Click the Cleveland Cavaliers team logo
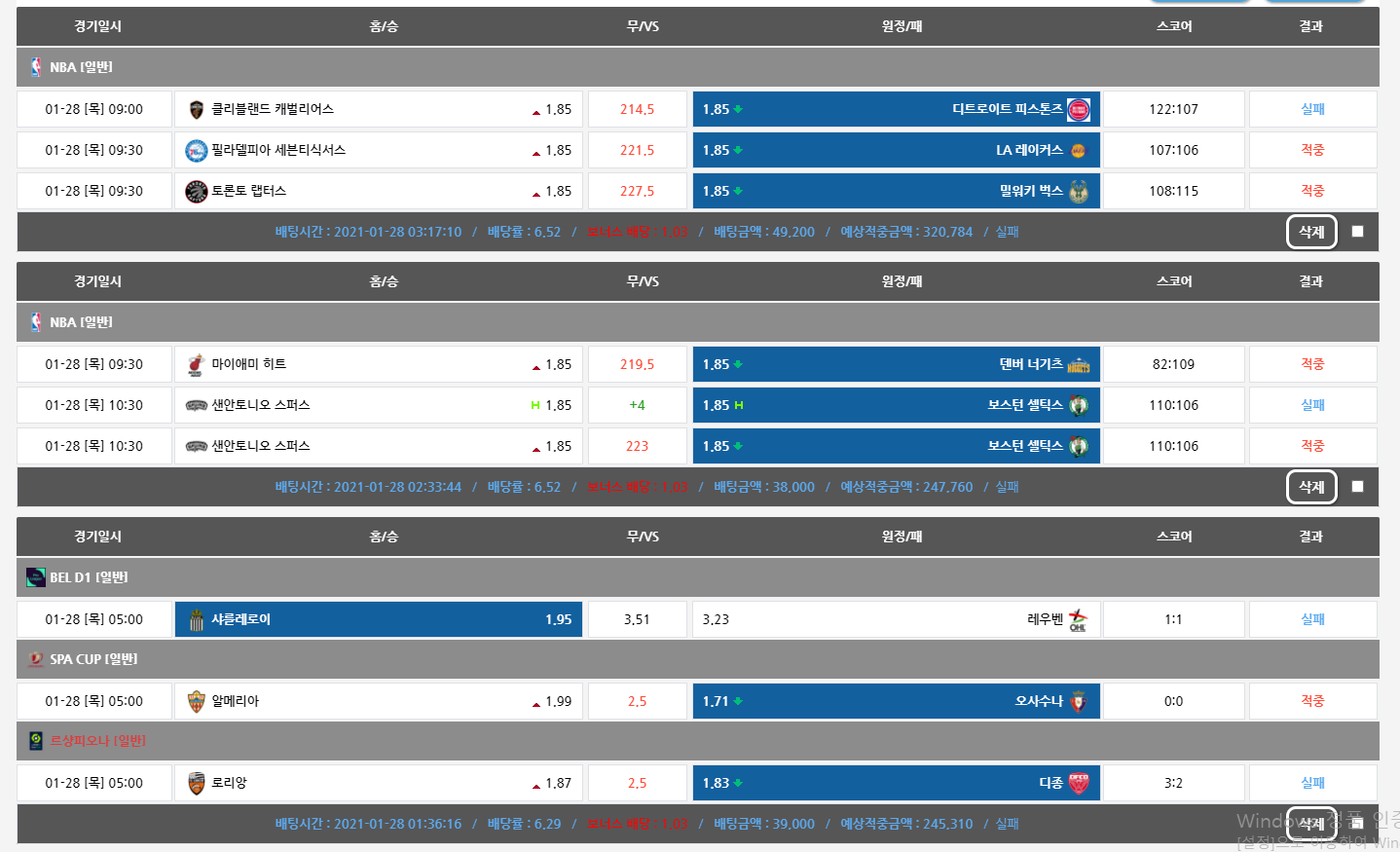 pos(196,110)
